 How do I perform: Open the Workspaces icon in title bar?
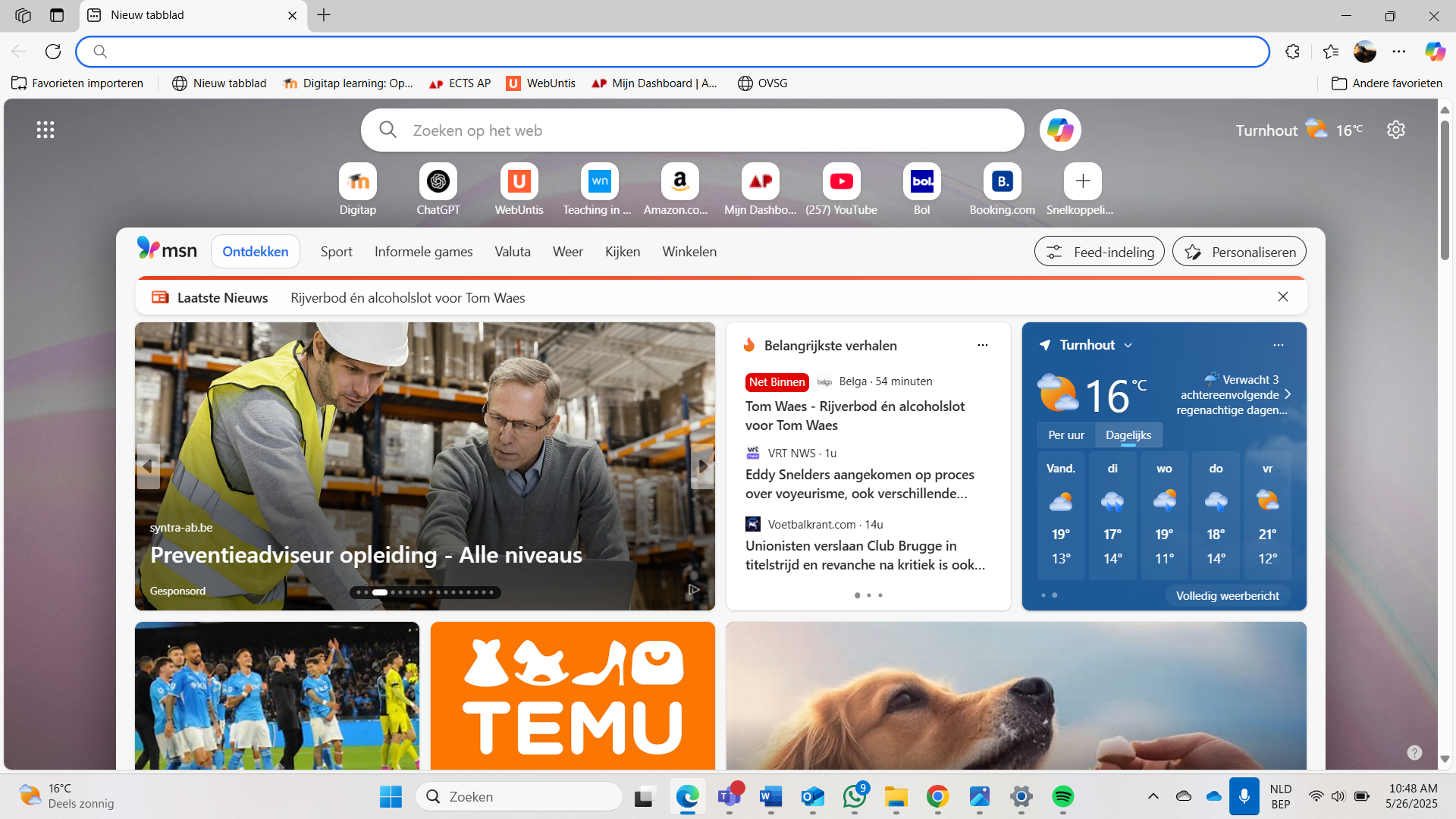pos(23,15)
